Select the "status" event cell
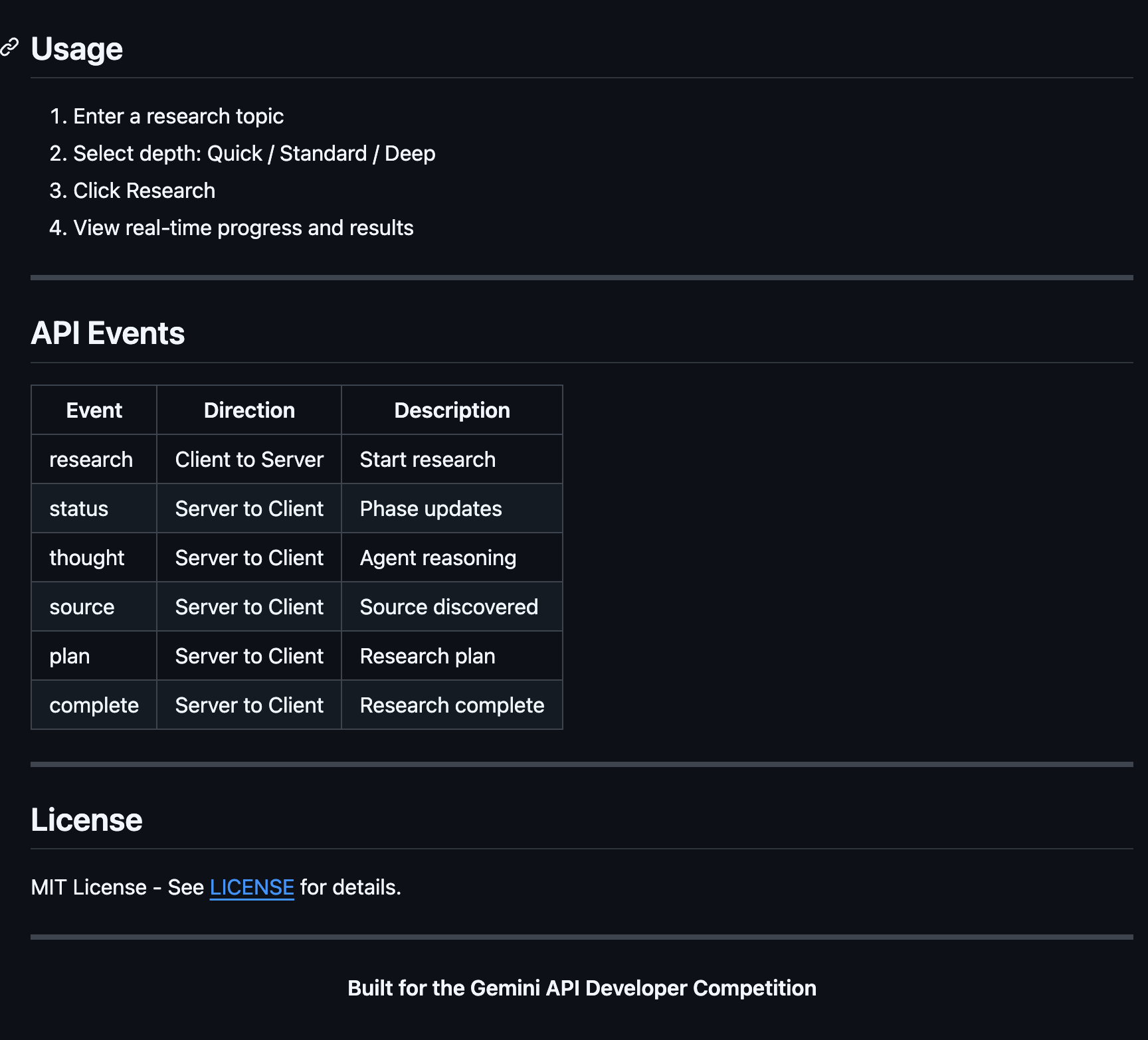This screenshot has height=1040, width=1148. click(79, 509)
